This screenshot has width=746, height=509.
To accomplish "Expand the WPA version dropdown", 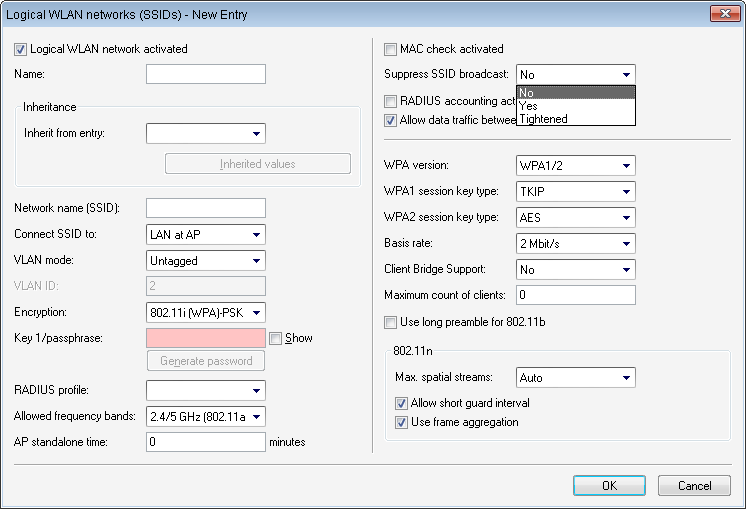I will pos(627,165).
